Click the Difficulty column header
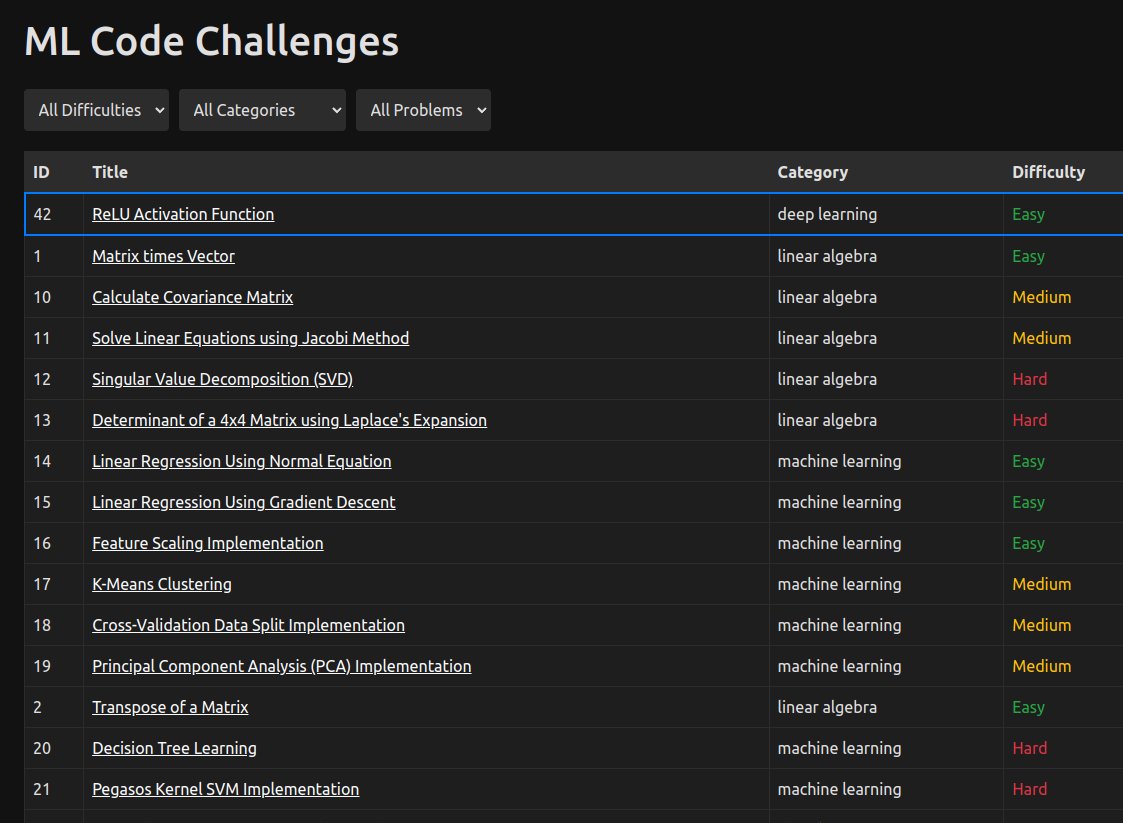This screenshot has height=823, width=1123. 1048,172
